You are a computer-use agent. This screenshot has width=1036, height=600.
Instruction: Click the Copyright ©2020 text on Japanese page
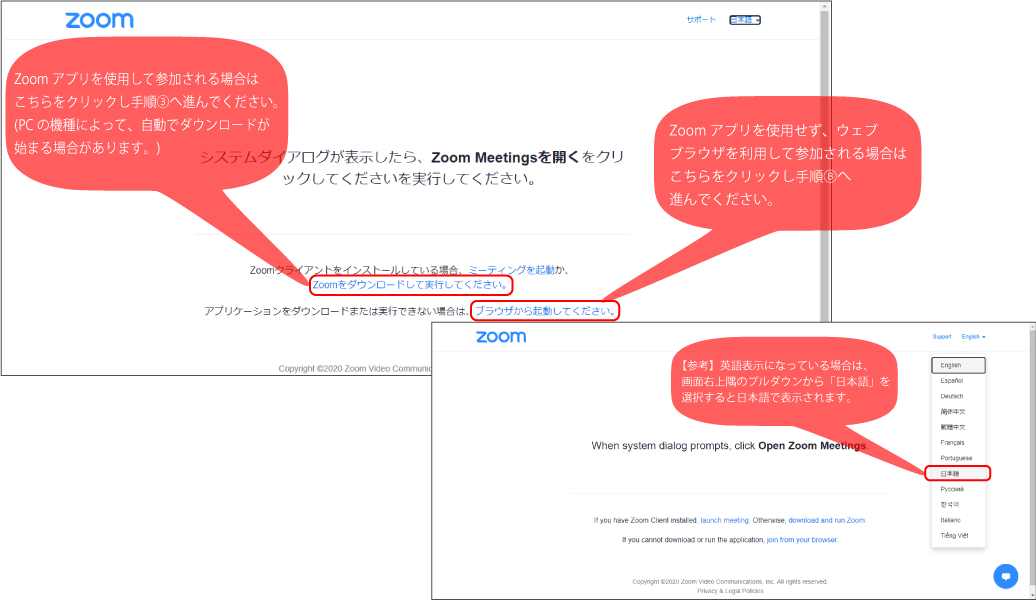(x=354, y=369)
